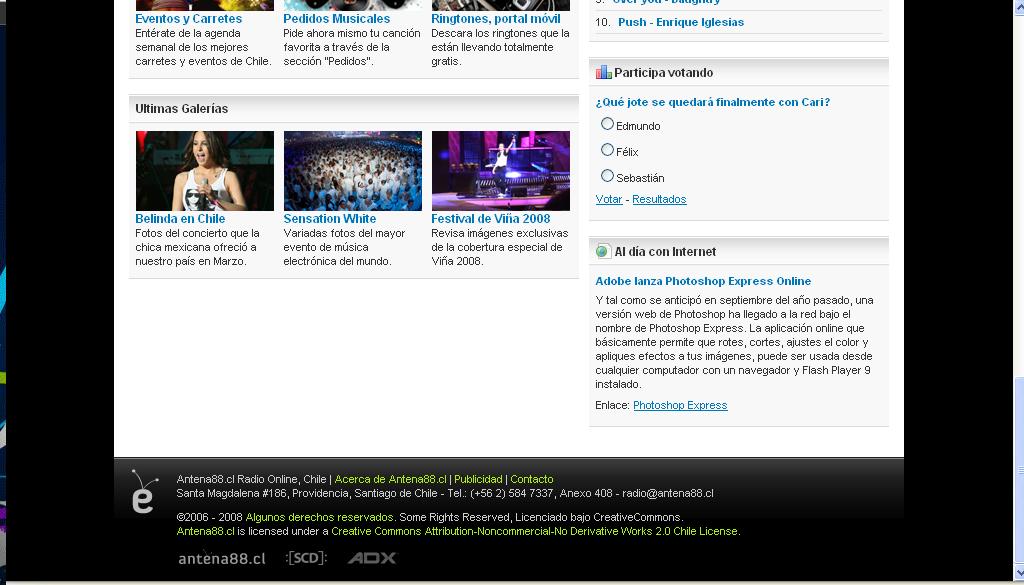Click the Santa Magdalena #186 address text

(231, 494)
